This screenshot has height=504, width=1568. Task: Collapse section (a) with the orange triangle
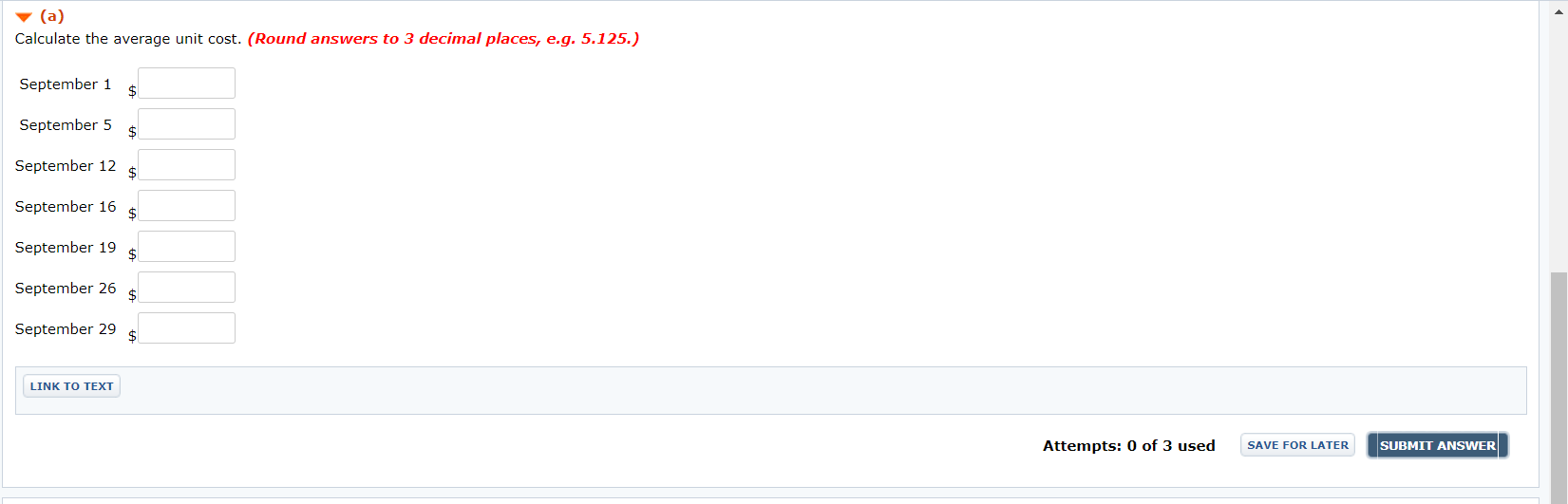tap(24, 17)
